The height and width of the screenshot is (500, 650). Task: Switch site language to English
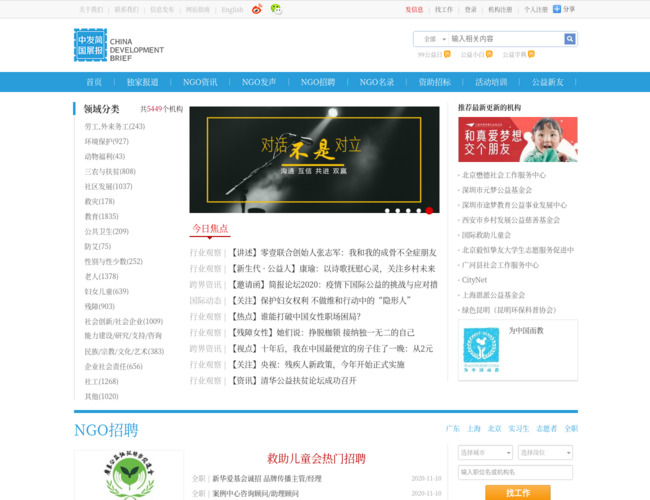click(x=232, y=10)
